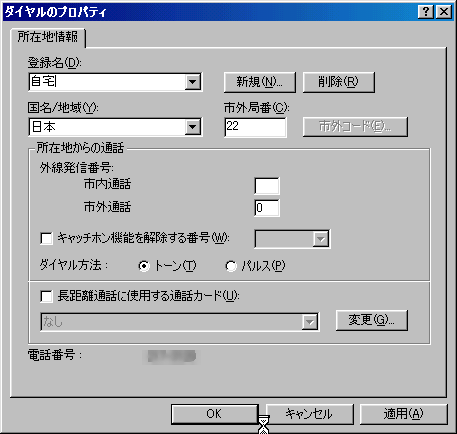This screenshot has height=434, width=457.
Task: Click the 市内通話 prefix input field
Action: tap(267, 186)
